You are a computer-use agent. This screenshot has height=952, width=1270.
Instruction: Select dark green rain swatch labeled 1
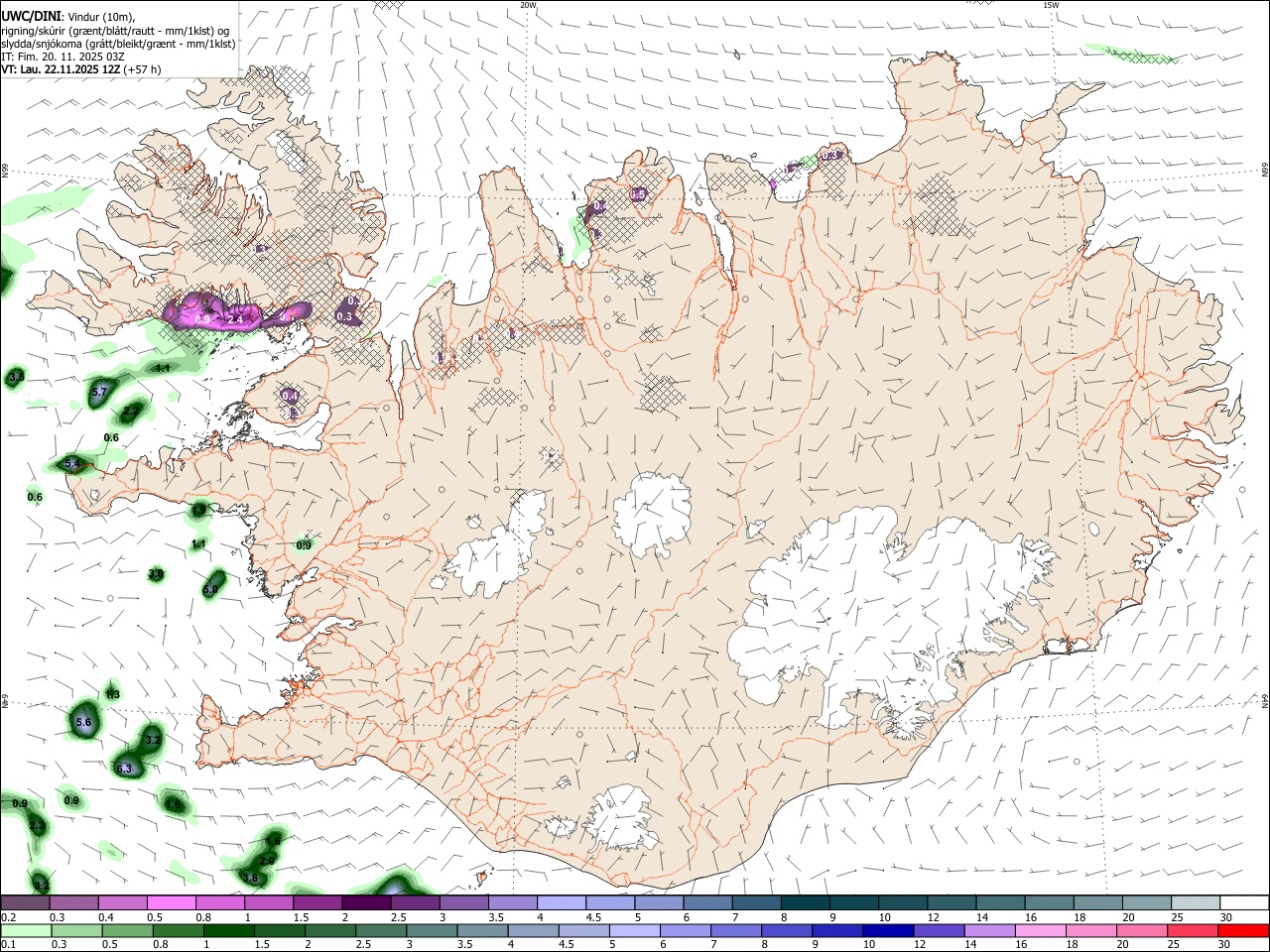point(228,931)
